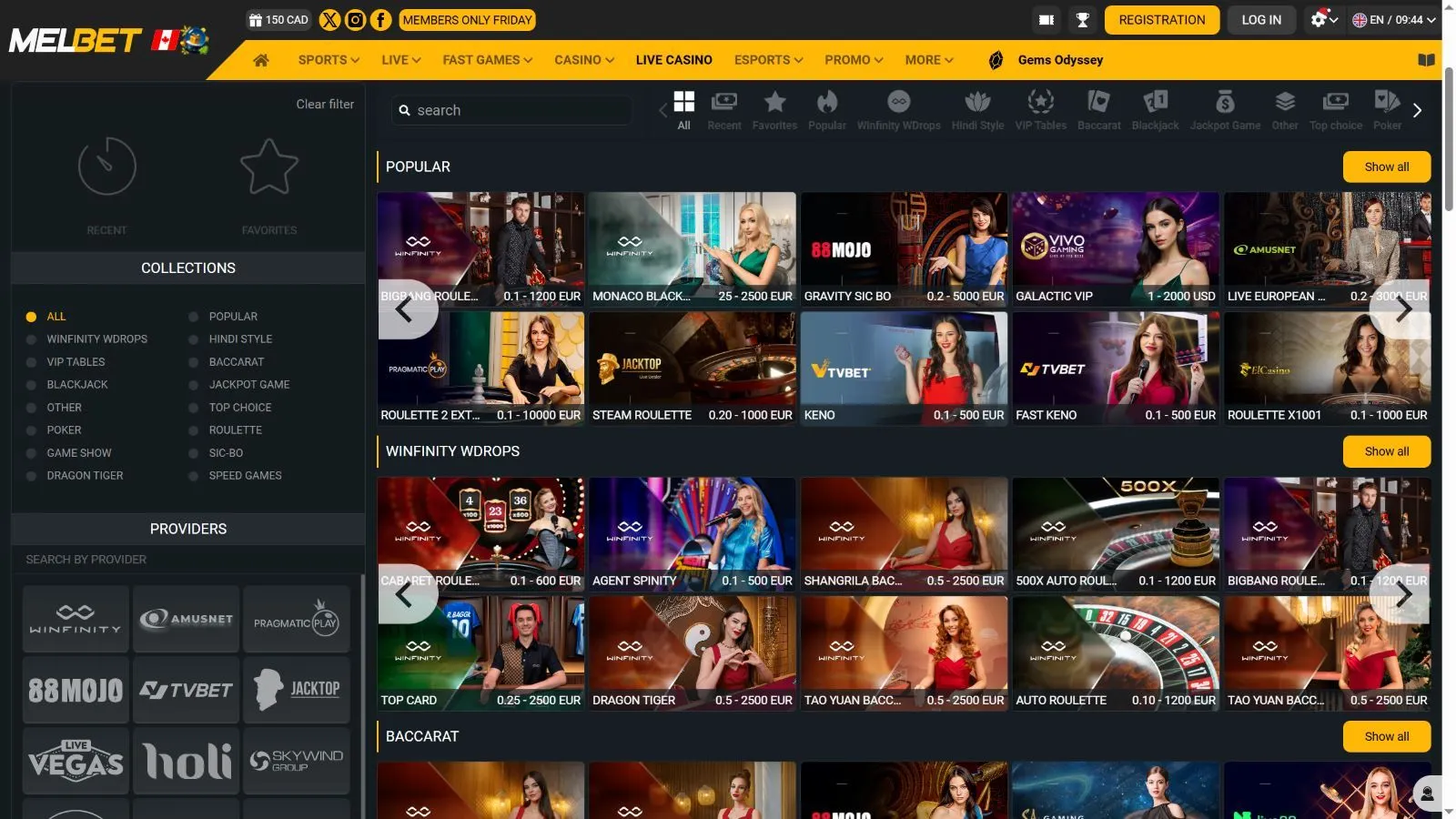Open the settings gear dropdown
The height and width of the screenshot is (819, 1456).
click(x=1323, y=20)
